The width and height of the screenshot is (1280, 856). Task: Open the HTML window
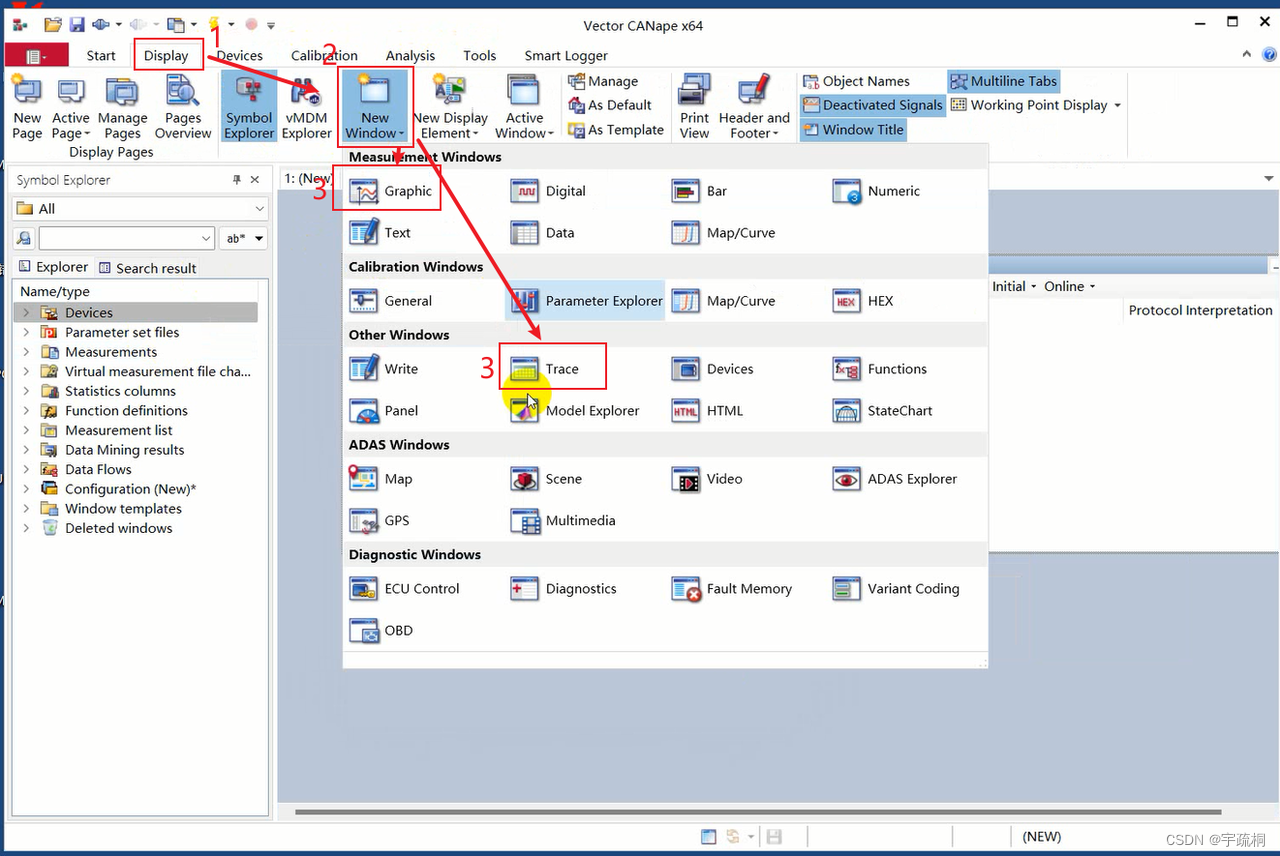pos(707,411)
